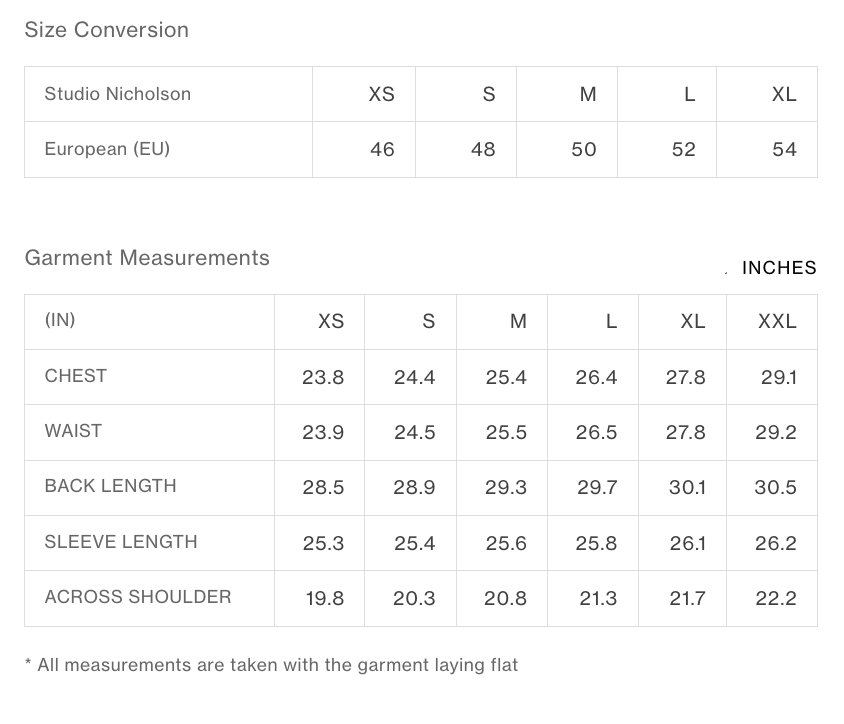Click the Size Conversion heading
The height and width of the screenshot is (724, 844).
coord(107,30)
